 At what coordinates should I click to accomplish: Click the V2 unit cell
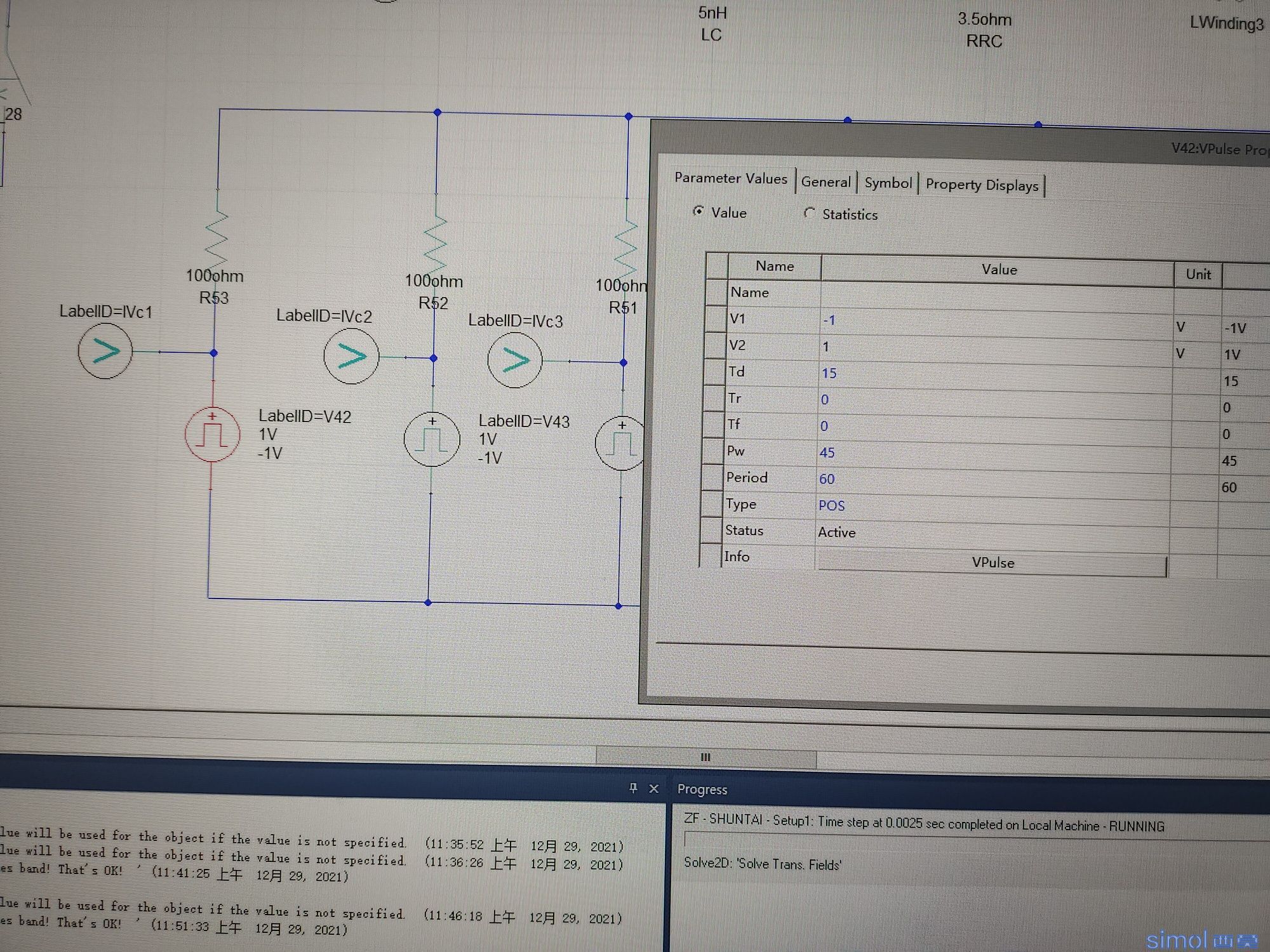pyautogui.click(x=1196, y=354)
